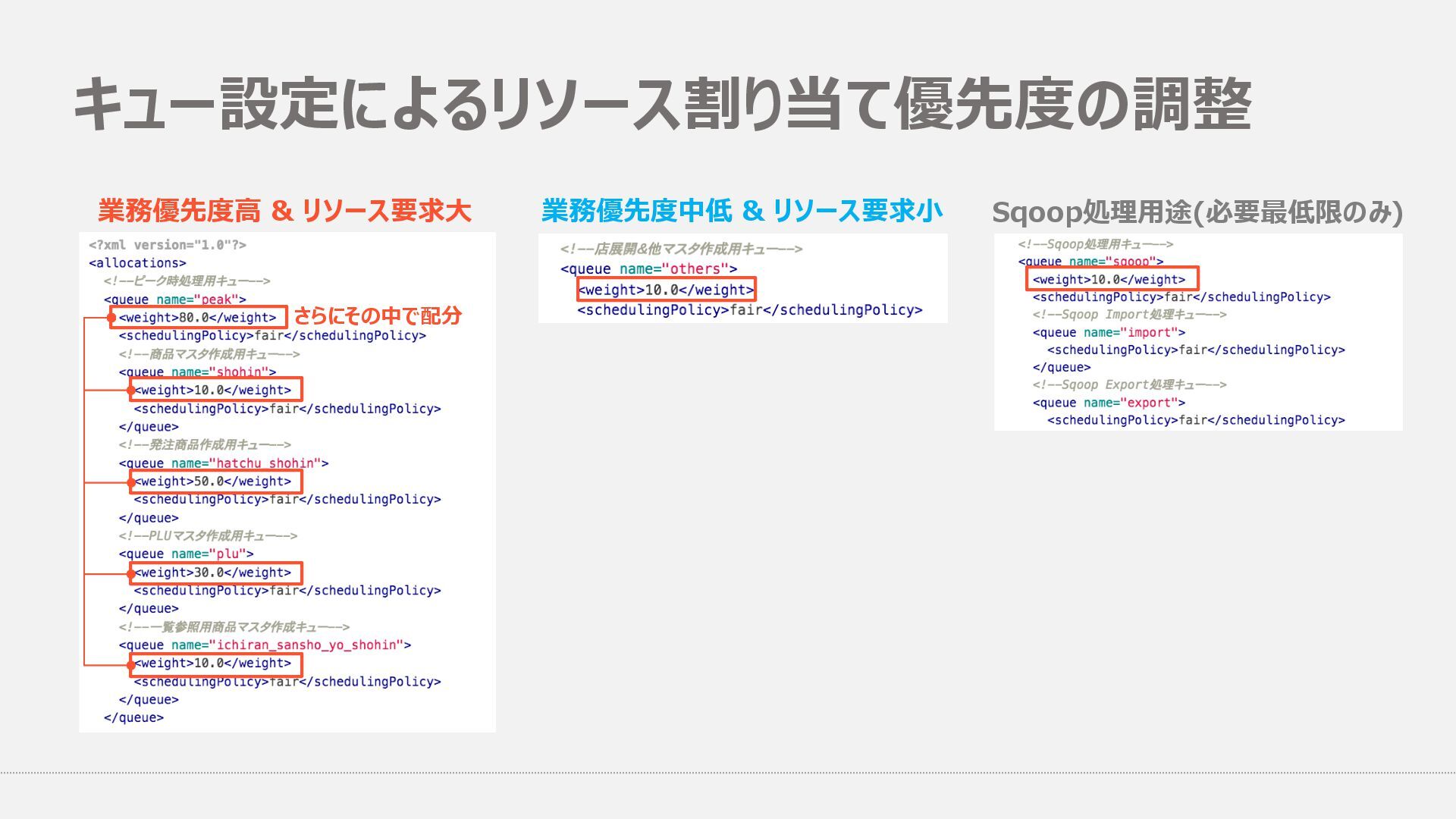Click the allocations opening tag
1456x819 pixels.
click(137, 263)
